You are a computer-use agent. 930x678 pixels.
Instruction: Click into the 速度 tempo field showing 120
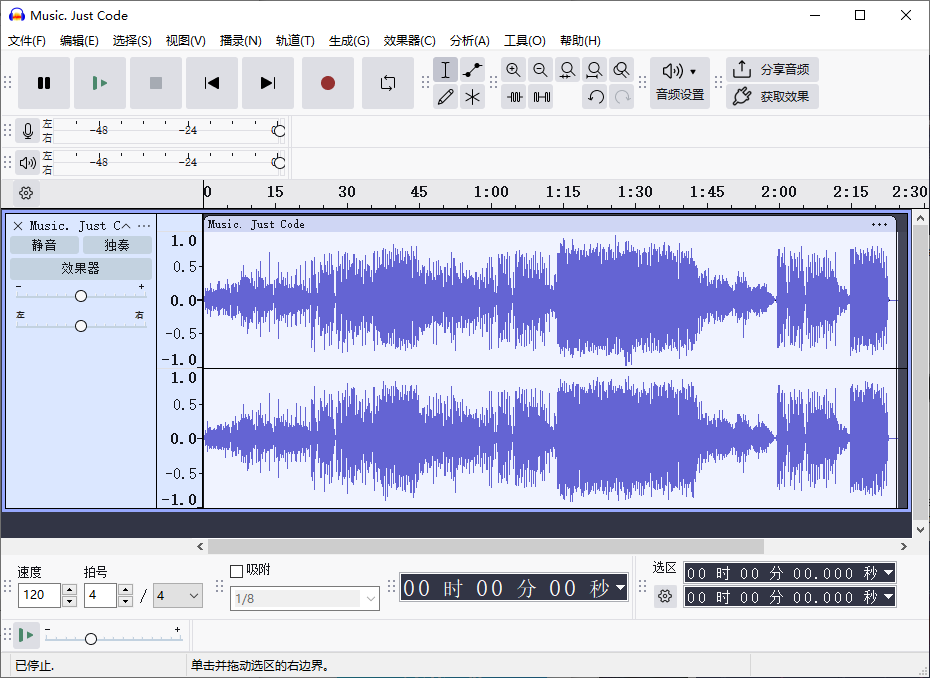pos(39,595)
